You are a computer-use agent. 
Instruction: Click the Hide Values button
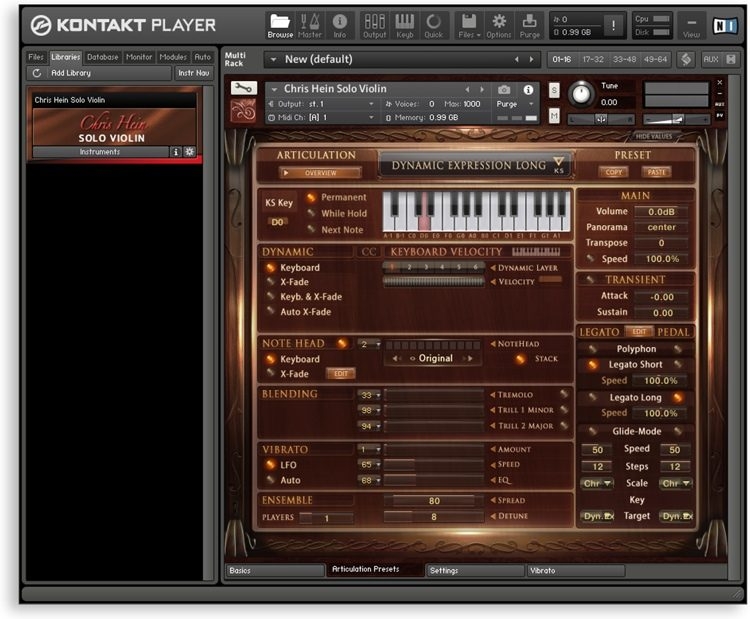coord(654,136)
